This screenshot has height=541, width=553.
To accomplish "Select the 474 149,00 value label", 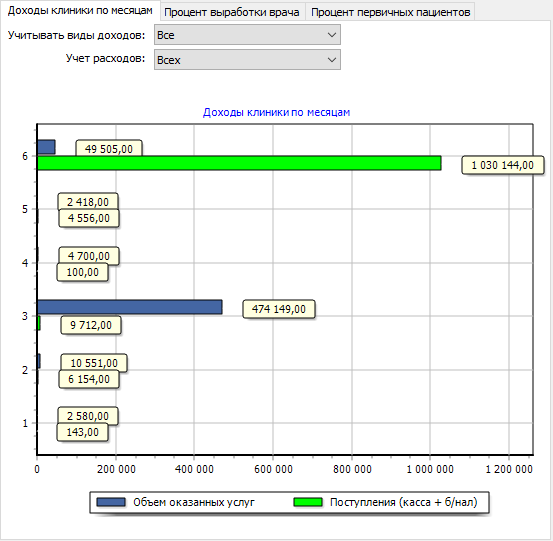I will pyautogui.click(x=279, y=309).
